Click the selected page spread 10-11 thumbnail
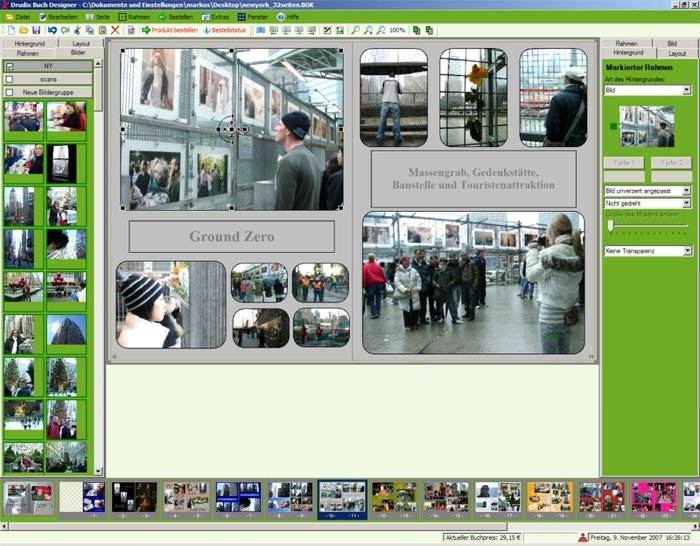This screenshot has height=546, width=700. (x=342, y=499)
